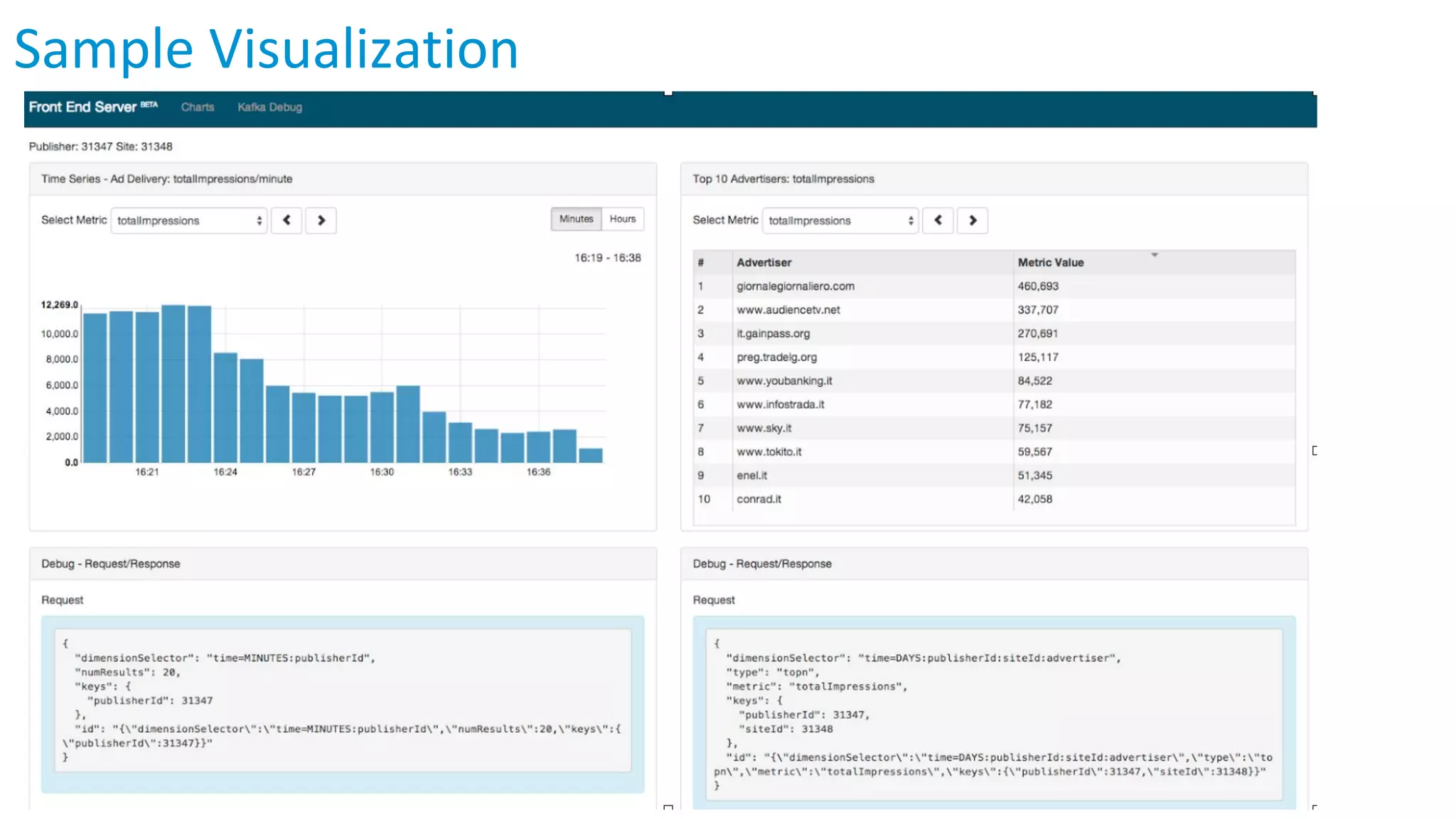Select the giornalegiornaliero.com advertiser row
This screenshot has height=819, width=1456.
[x=796, y=287]
